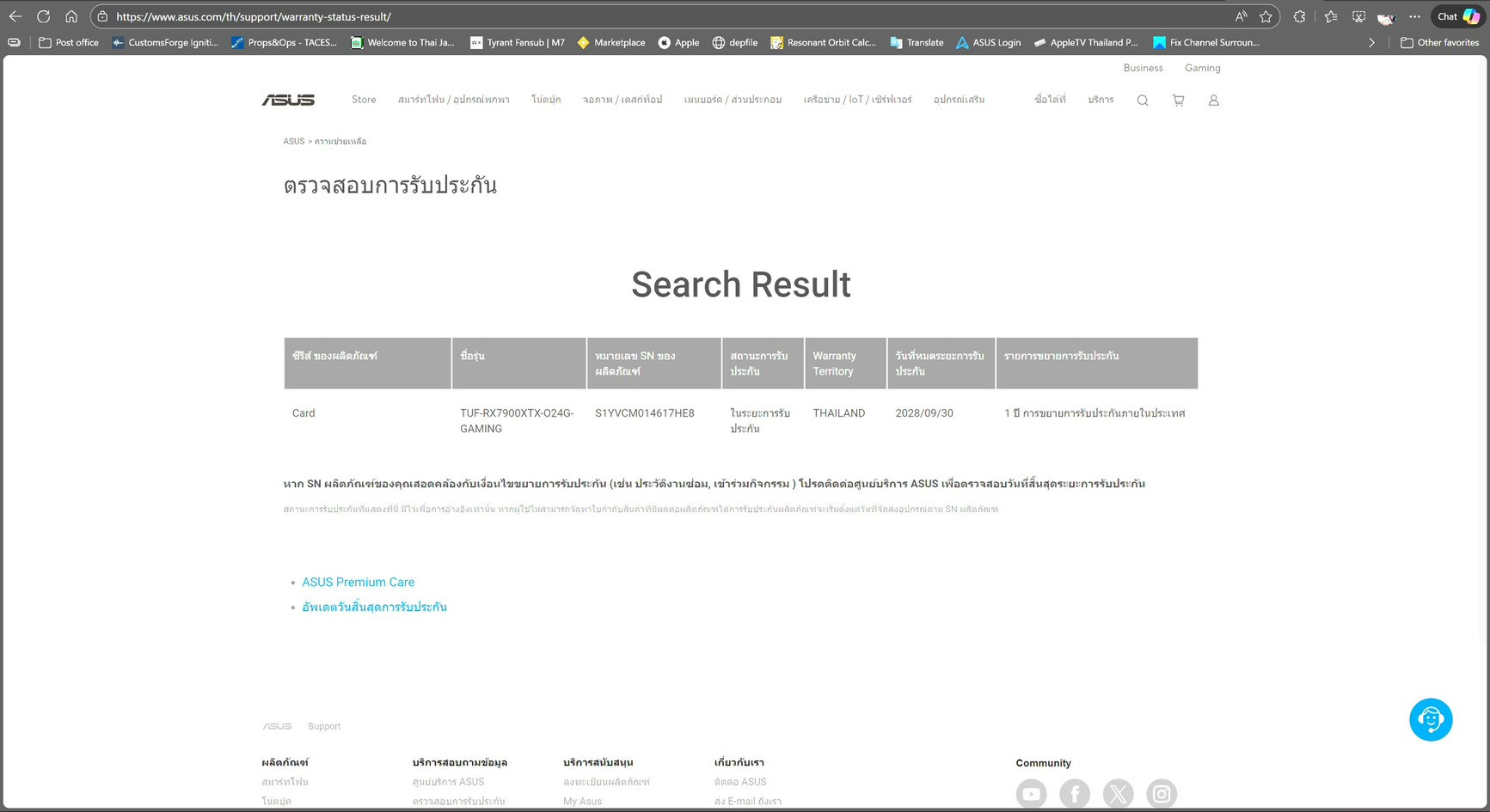This screenshot has width=1490, height=812.
Task: Open ASUS Instagram community icon
Action: pyautogui.click(x=1161, y=793)
